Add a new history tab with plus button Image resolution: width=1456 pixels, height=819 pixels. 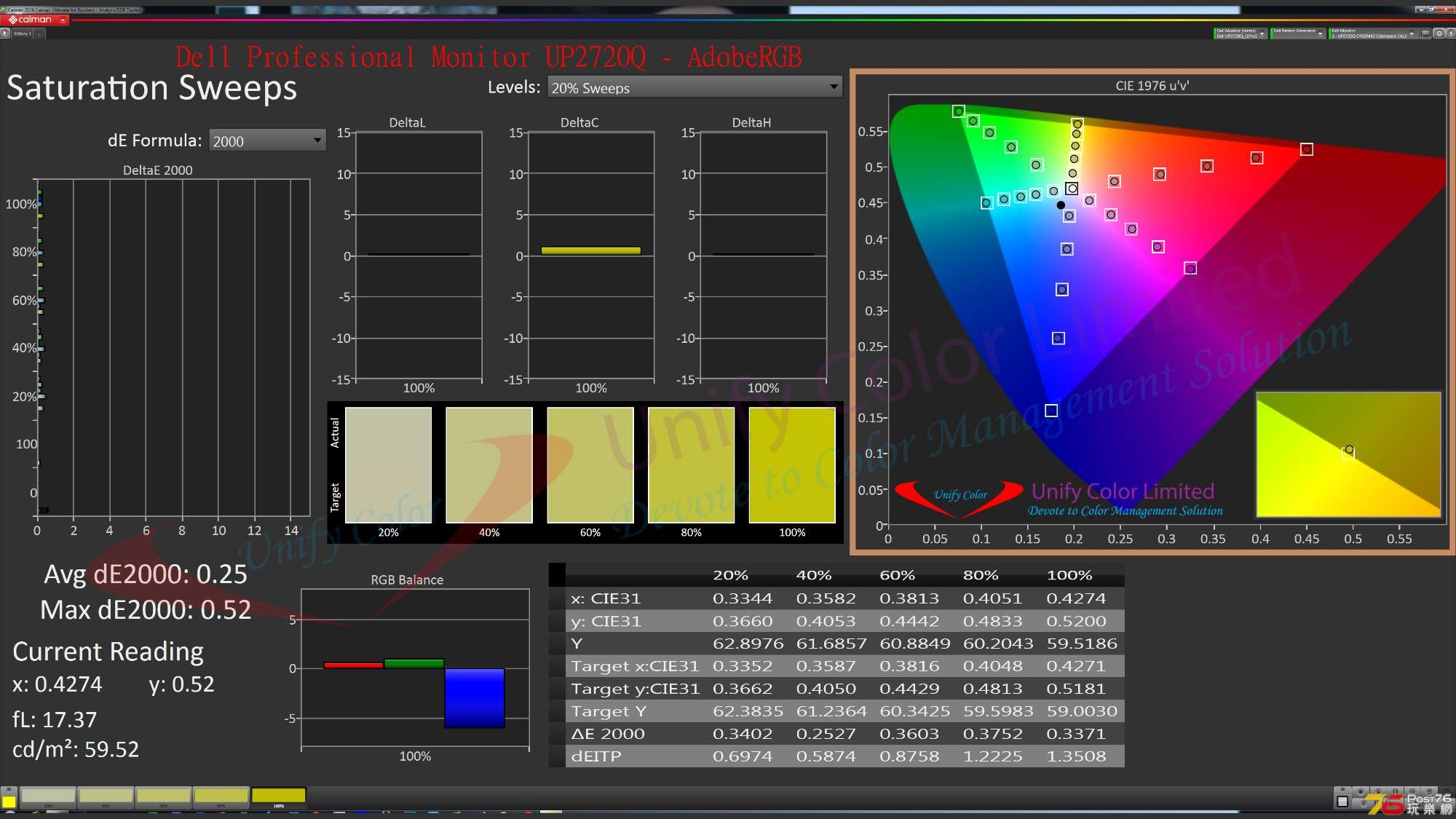(x=41, y=33)
